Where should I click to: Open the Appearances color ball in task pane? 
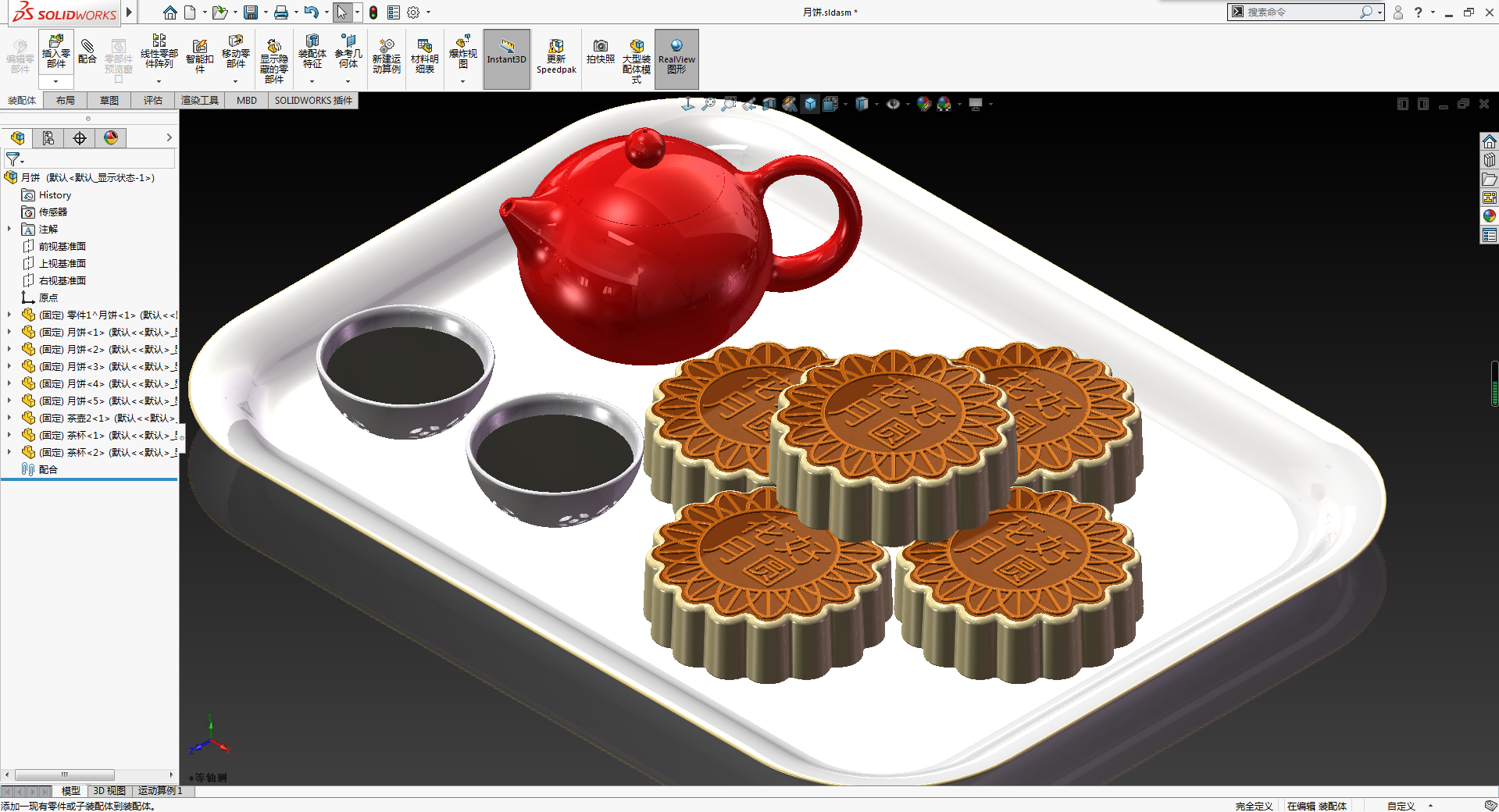click(1490, 216)
